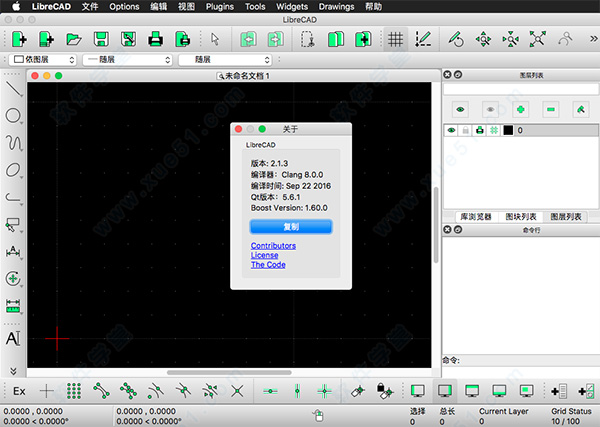Save the drawing with the floppy disk icon
This screenshot has width=600, height=427.
click(101, 39)
